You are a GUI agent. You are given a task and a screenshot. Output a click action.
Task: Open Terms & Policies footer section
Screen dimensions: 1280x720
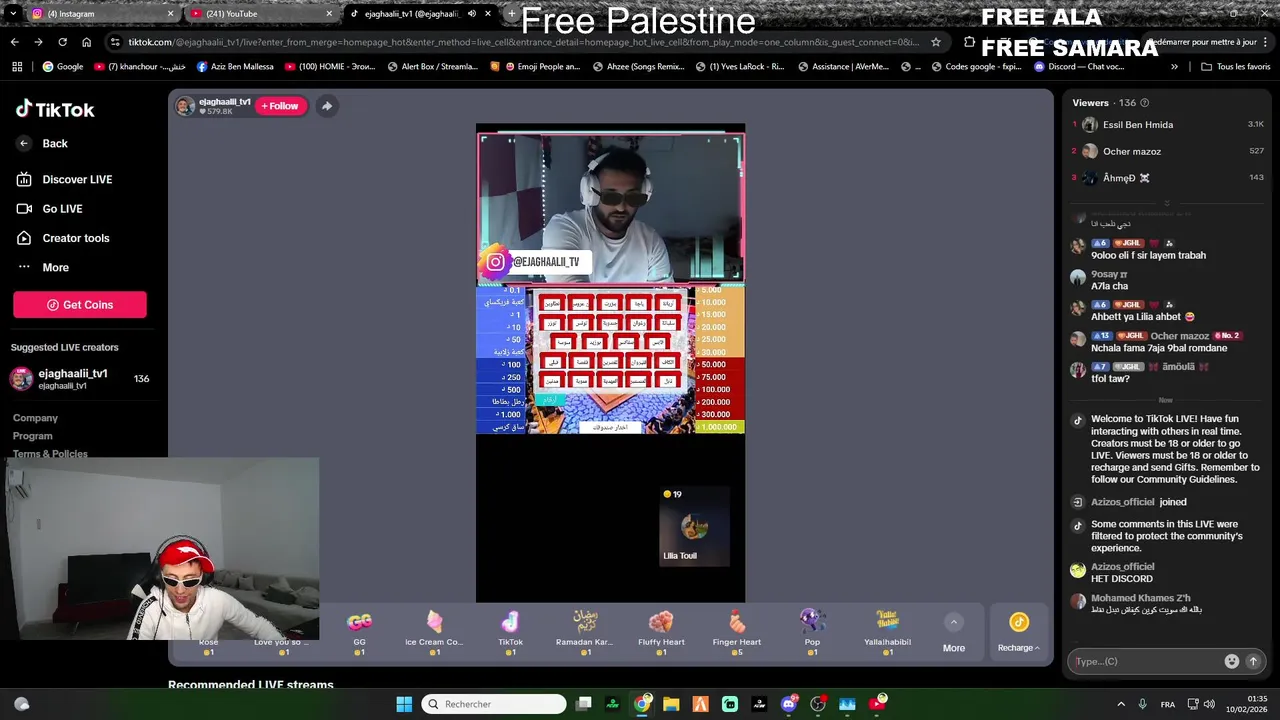tap(50, 454)
